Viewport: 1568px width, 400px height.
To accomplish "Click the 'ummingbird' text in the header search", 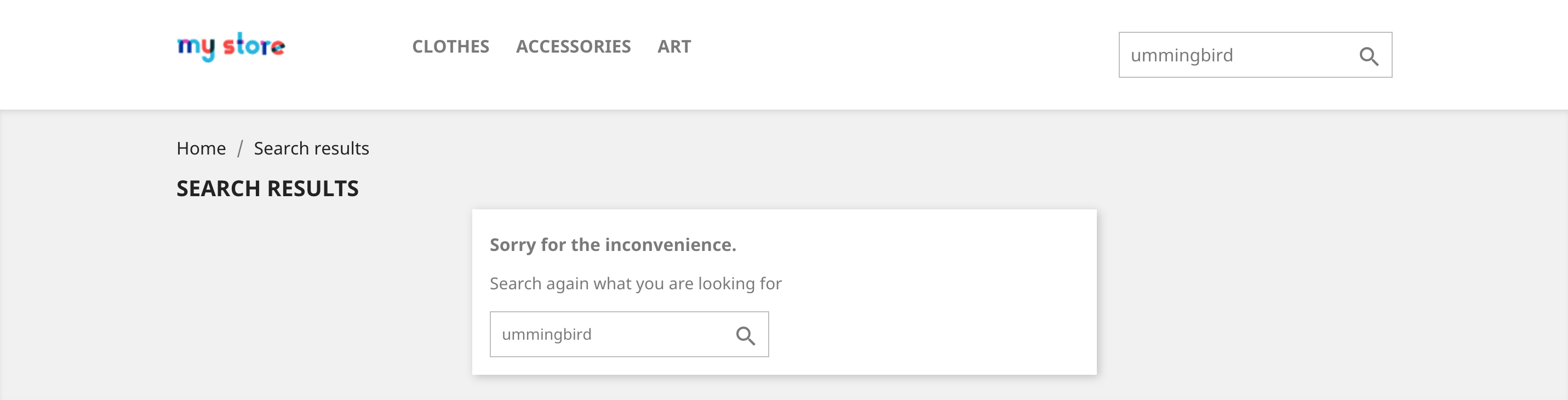I will (x=1181, y=55).
